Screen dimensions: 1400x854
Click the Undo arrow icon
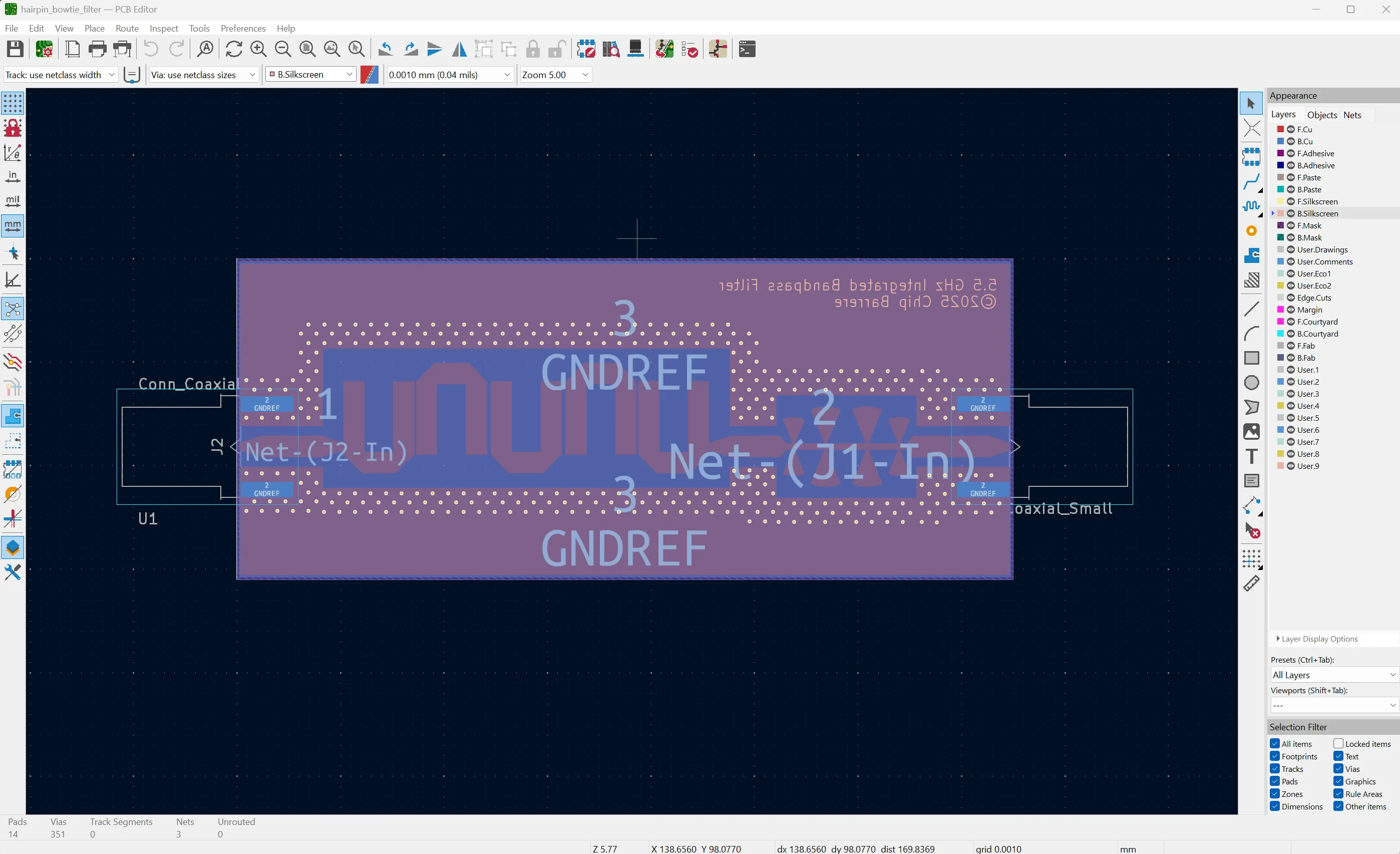(x=151, y=50)
